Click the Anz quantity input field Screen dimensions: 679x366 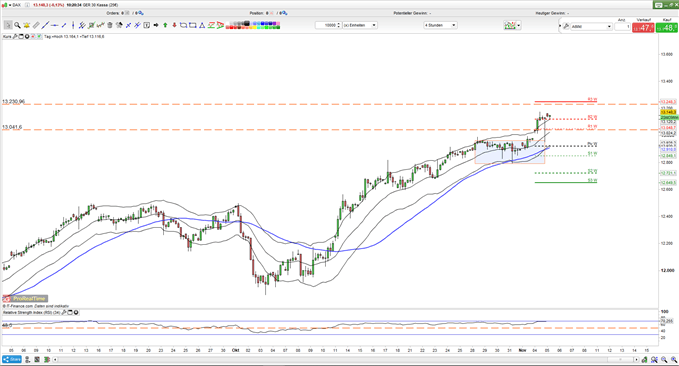622,26
